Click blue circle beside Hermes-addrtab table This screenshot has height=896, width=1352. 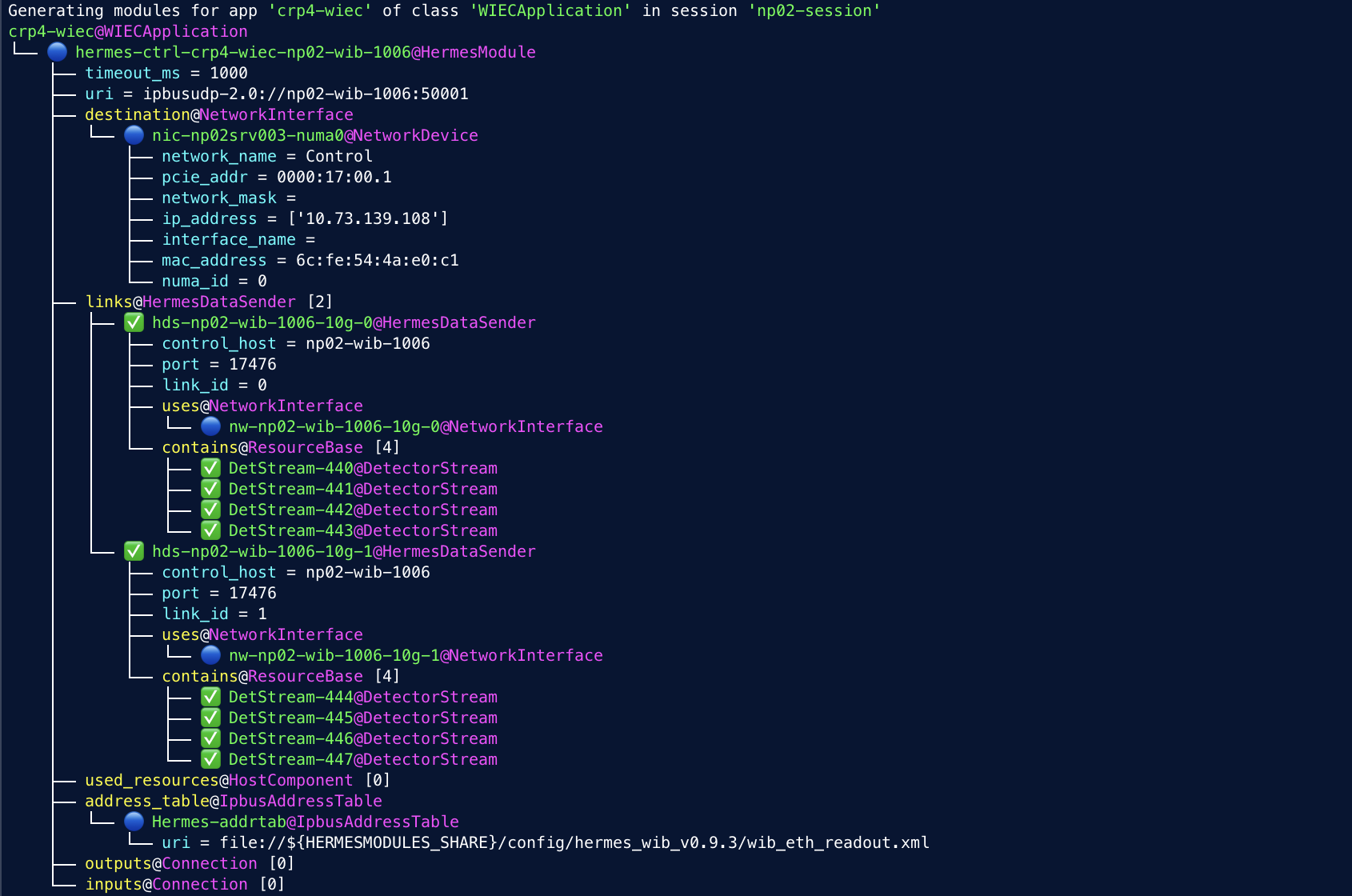[134, 822]
